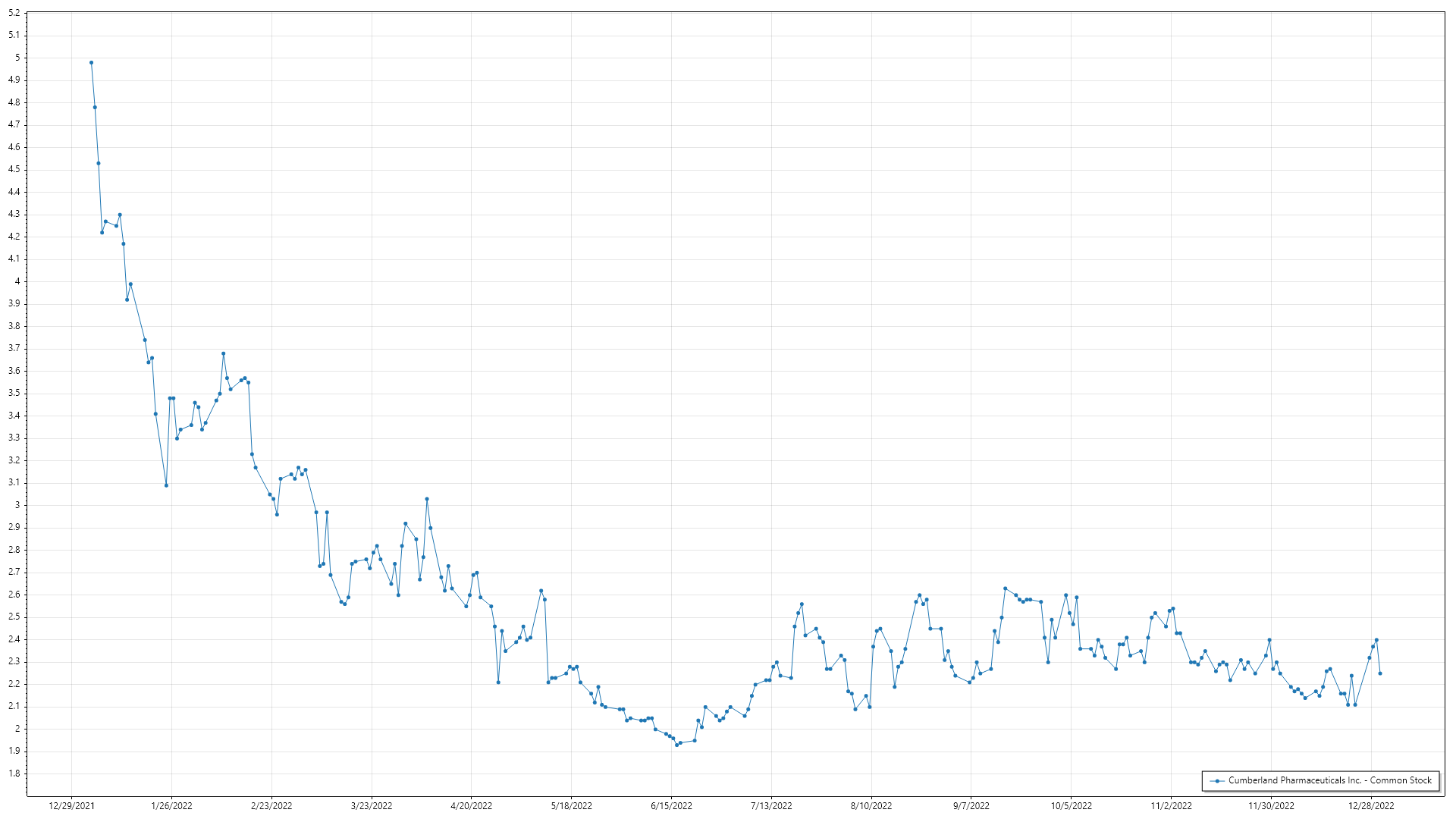Select the 7/13/2022 x-axis label
Viewport: 1456px width, 819px height.
pos(771,806)
